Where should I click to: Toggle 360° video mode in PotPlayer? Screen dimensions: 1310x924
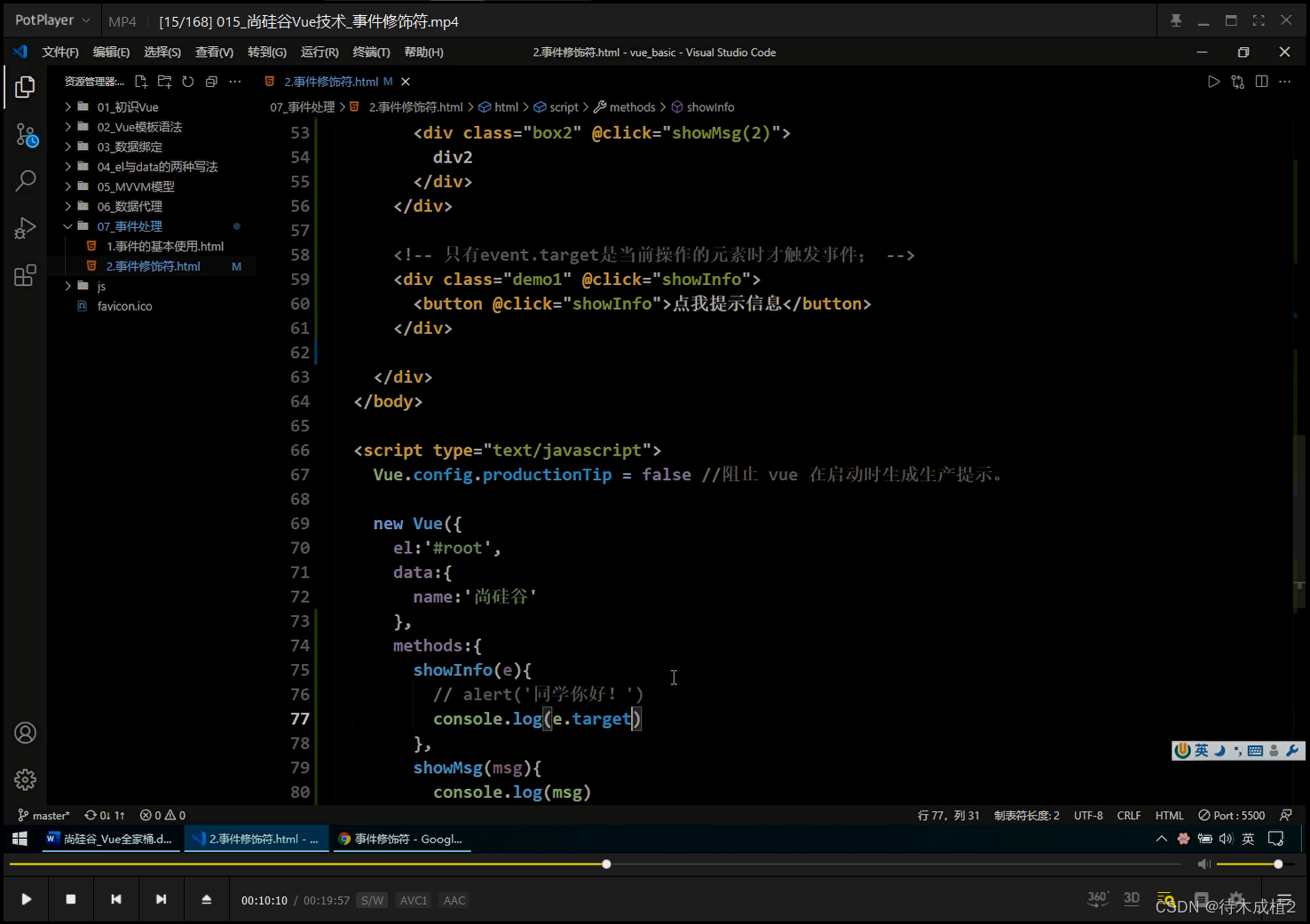click(1098, 898)
